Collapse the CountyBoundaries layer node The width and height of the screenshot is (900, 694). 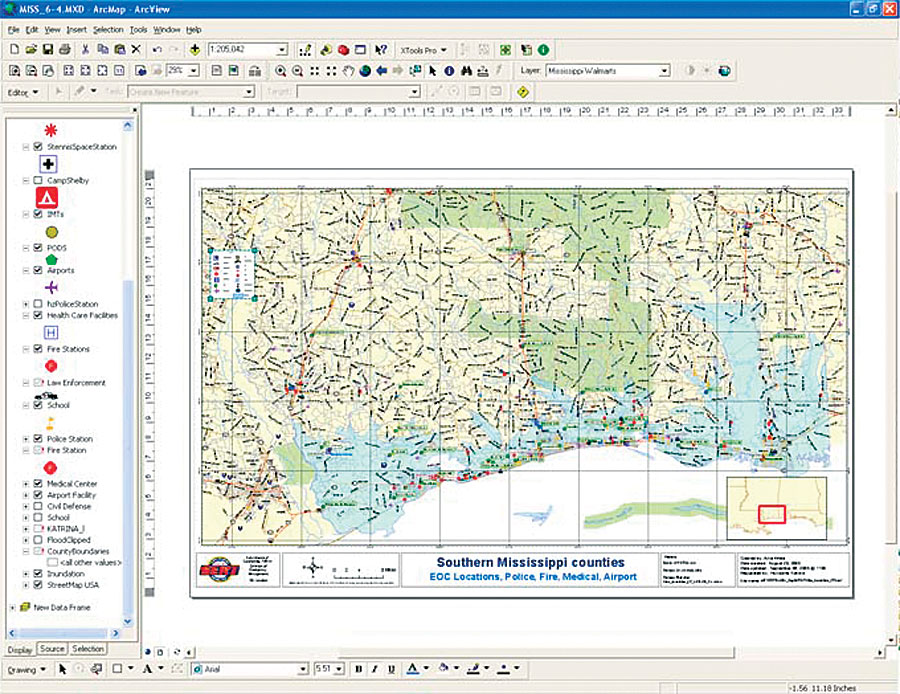[26, 552]
